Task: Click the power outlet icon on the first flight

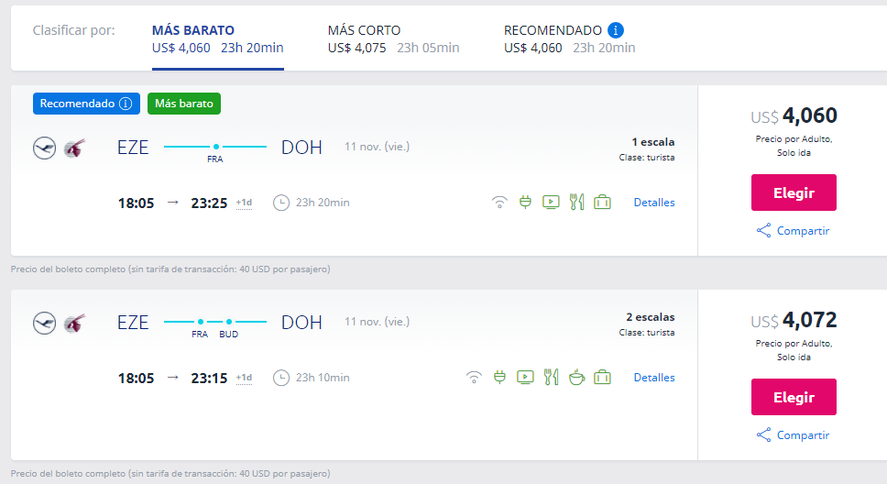Action: pyautogui.click(x=525, y=202)
